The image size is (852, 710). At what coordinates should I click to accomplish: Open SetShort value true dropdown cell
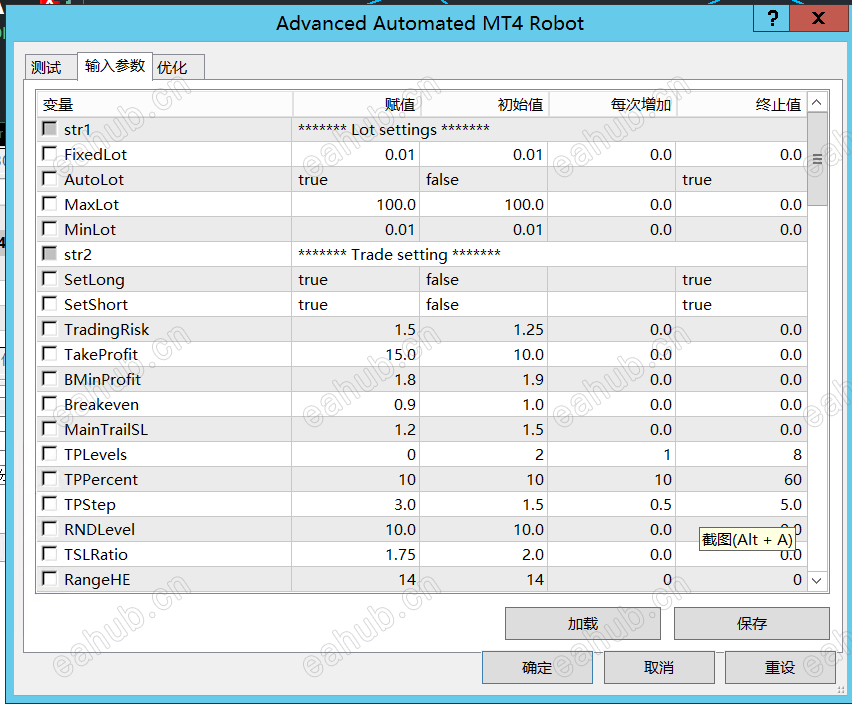(x=356, y=304)
